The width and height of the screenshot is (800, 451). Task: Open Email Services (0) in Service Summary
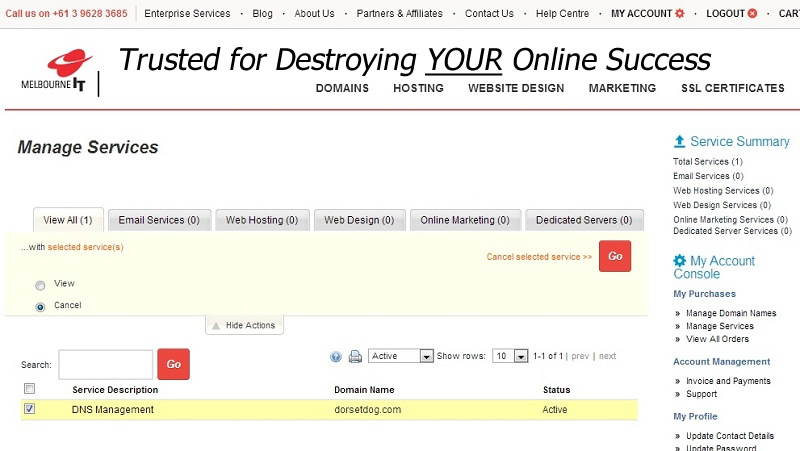pos(708,176)
